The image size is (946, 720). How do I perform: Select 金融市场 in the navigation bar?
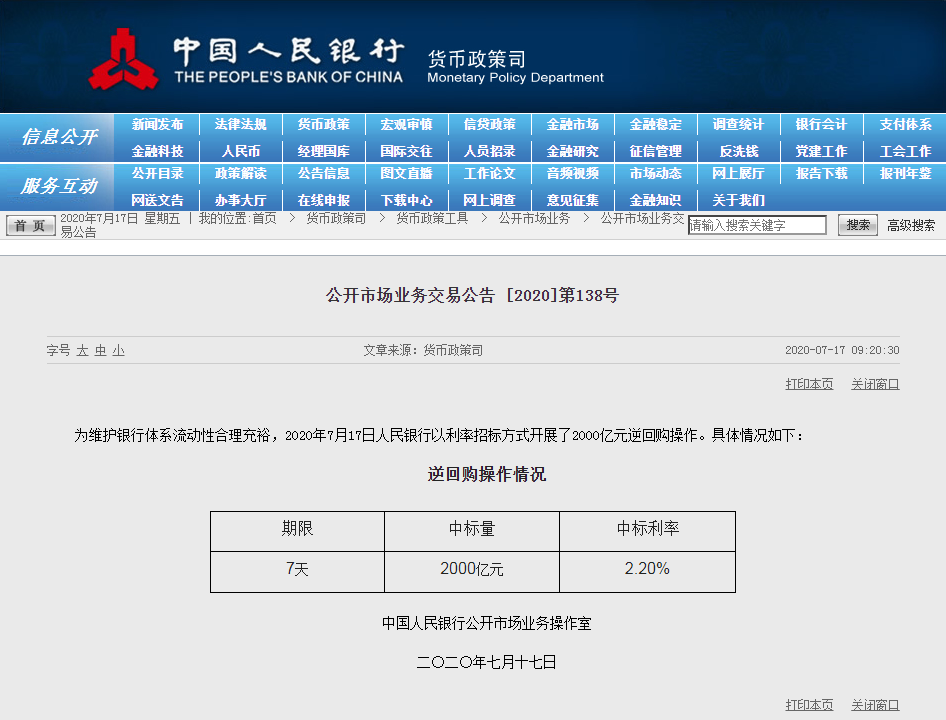(572, 125)
